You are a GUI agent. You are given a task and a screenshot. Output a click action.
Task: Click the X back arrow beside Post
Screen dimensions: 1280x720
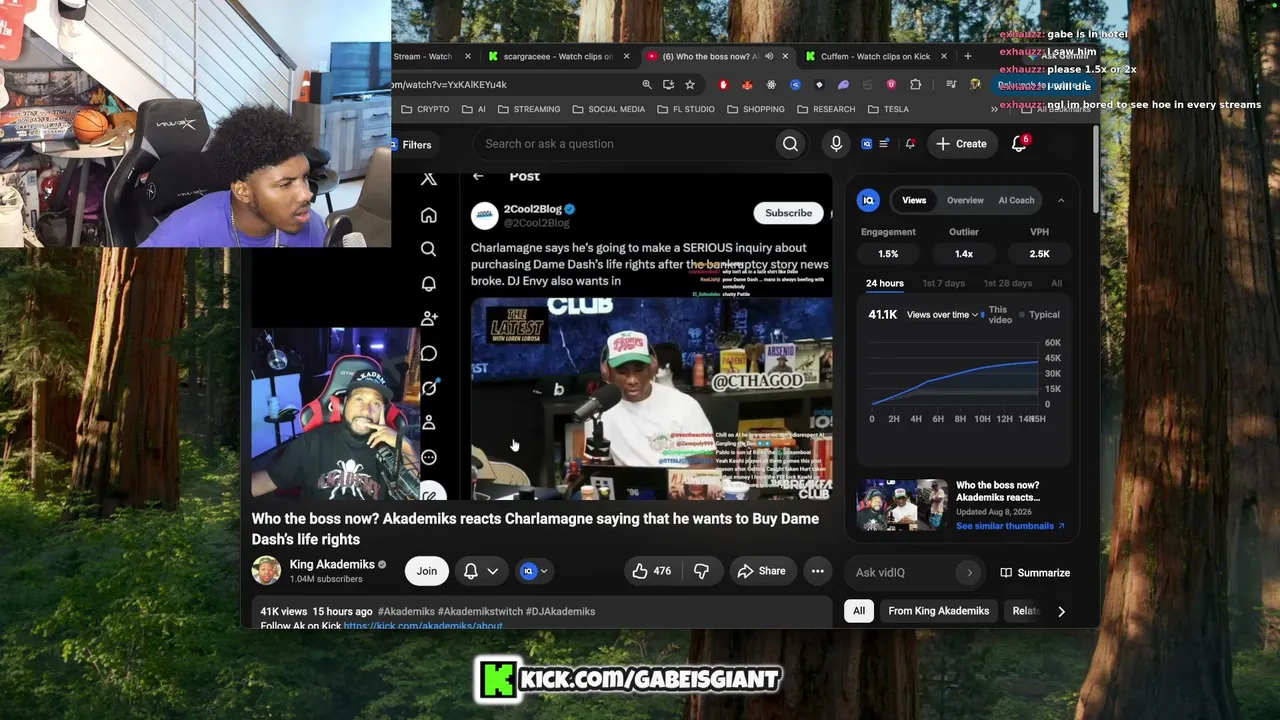pos(478,177)
